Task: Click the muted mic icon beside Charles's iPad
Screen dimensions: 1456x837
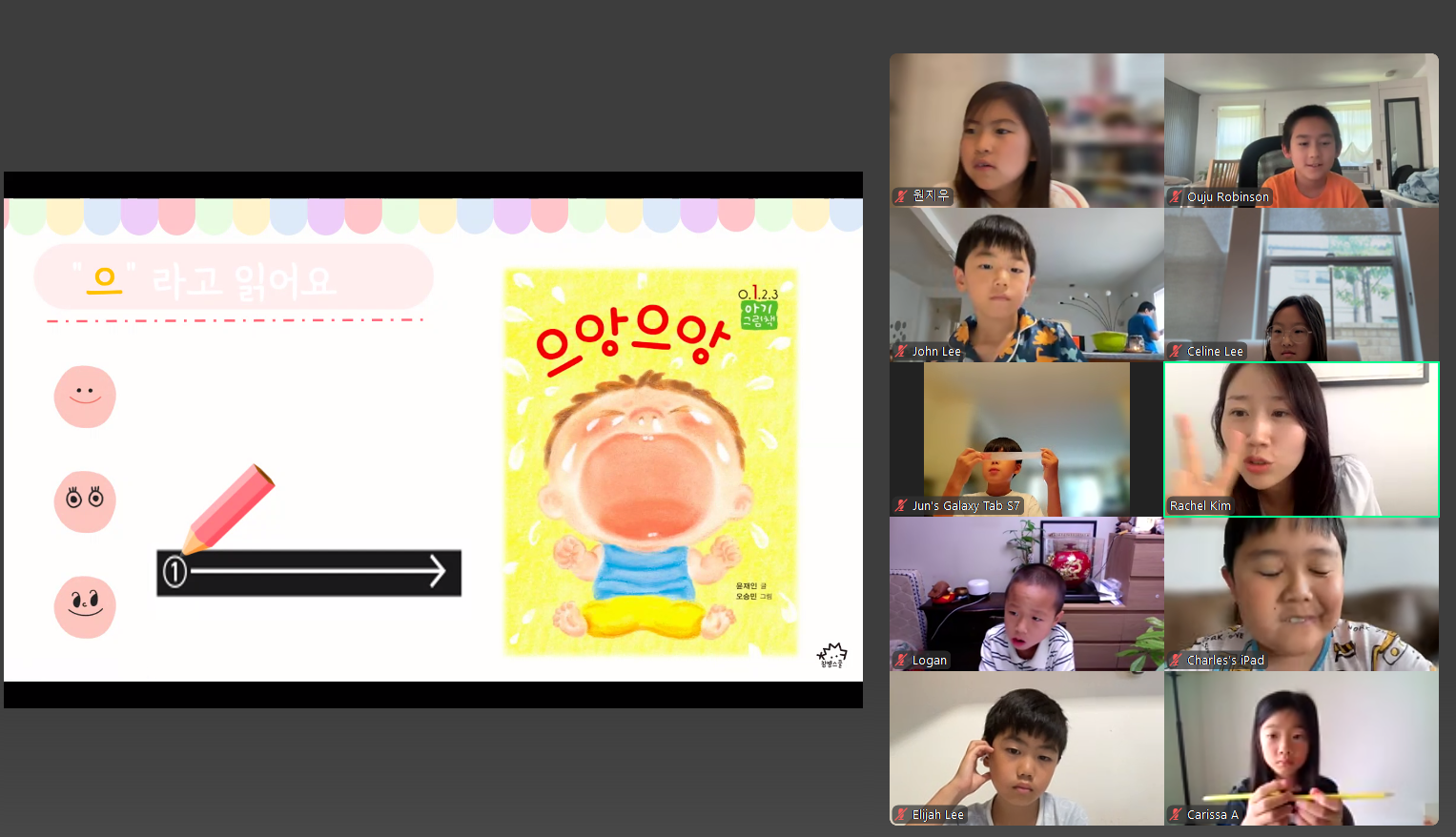Action: pos(1176,661)
